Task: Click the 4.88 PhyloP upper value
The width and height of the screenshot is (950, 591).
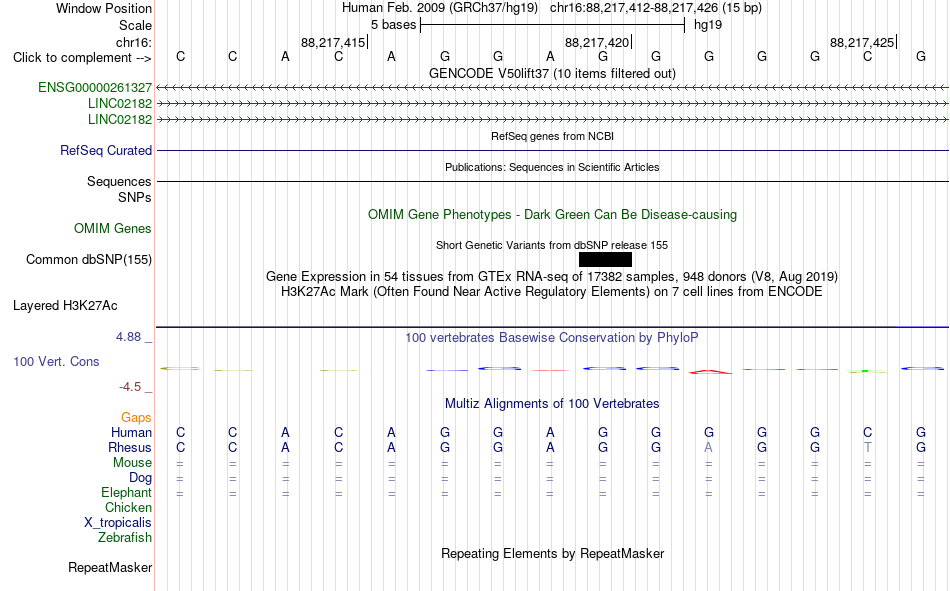Action: tap(128, 336)
